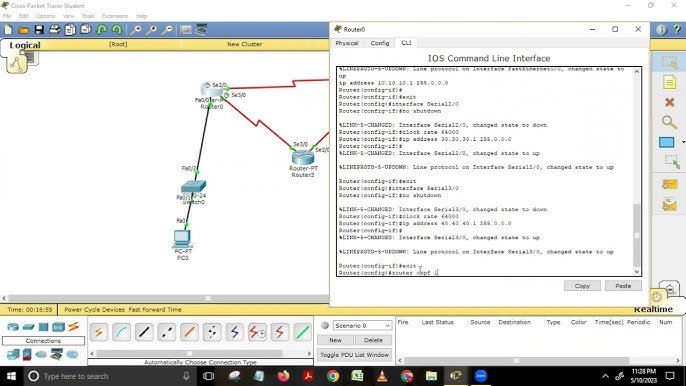Select the Inspect magnifier tool

(669, 122)
